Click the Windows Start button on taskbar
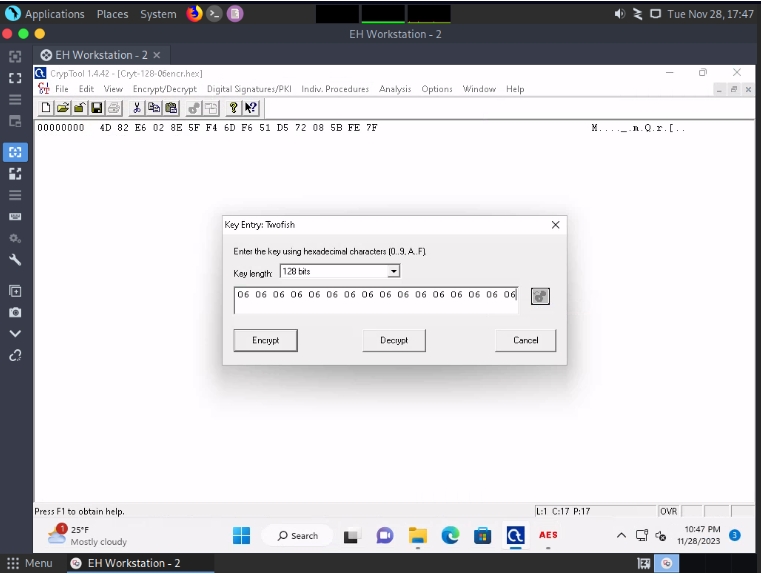Viewport: 761px width, 574px height. tap(242, 535)
